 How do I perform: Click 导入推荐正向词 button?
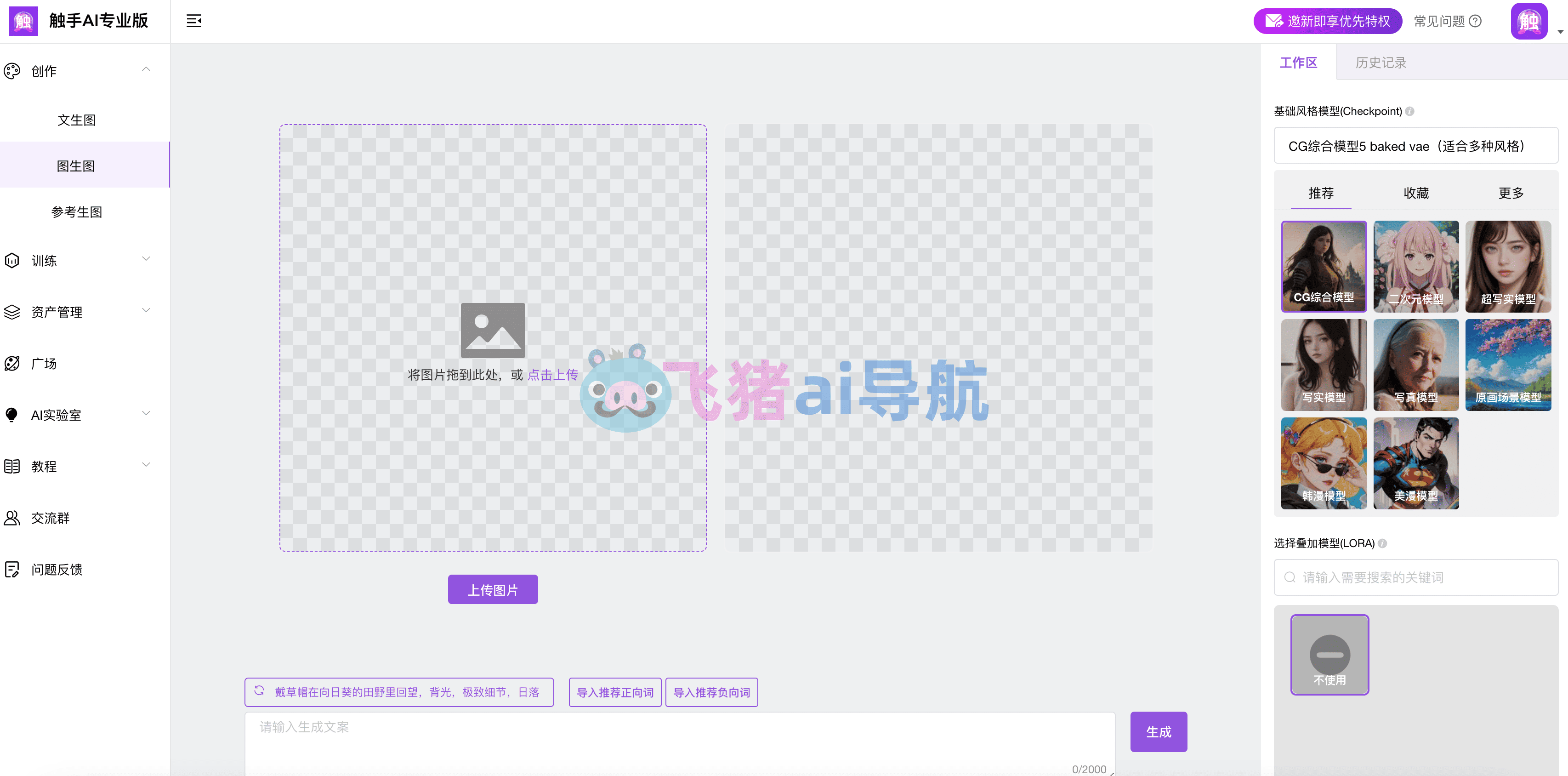pyautogui.click(x=615, y=692)
